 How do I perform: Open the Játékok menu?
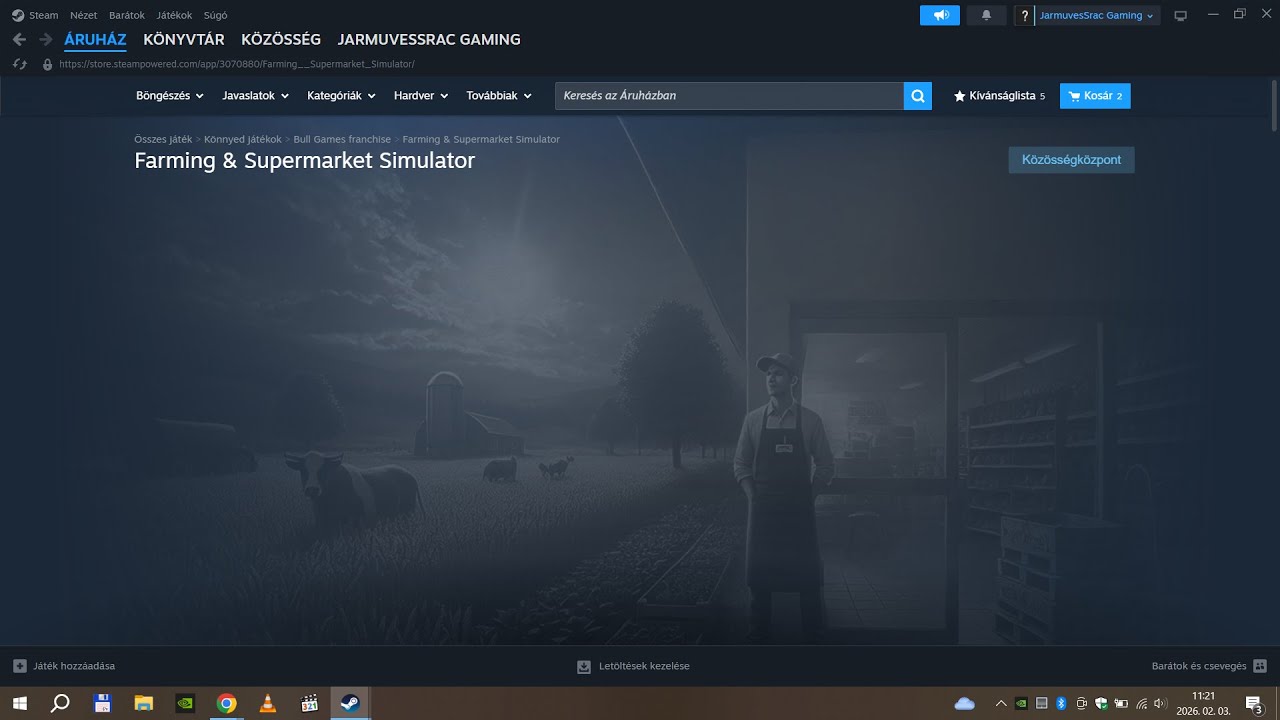[x=174, y=15]
